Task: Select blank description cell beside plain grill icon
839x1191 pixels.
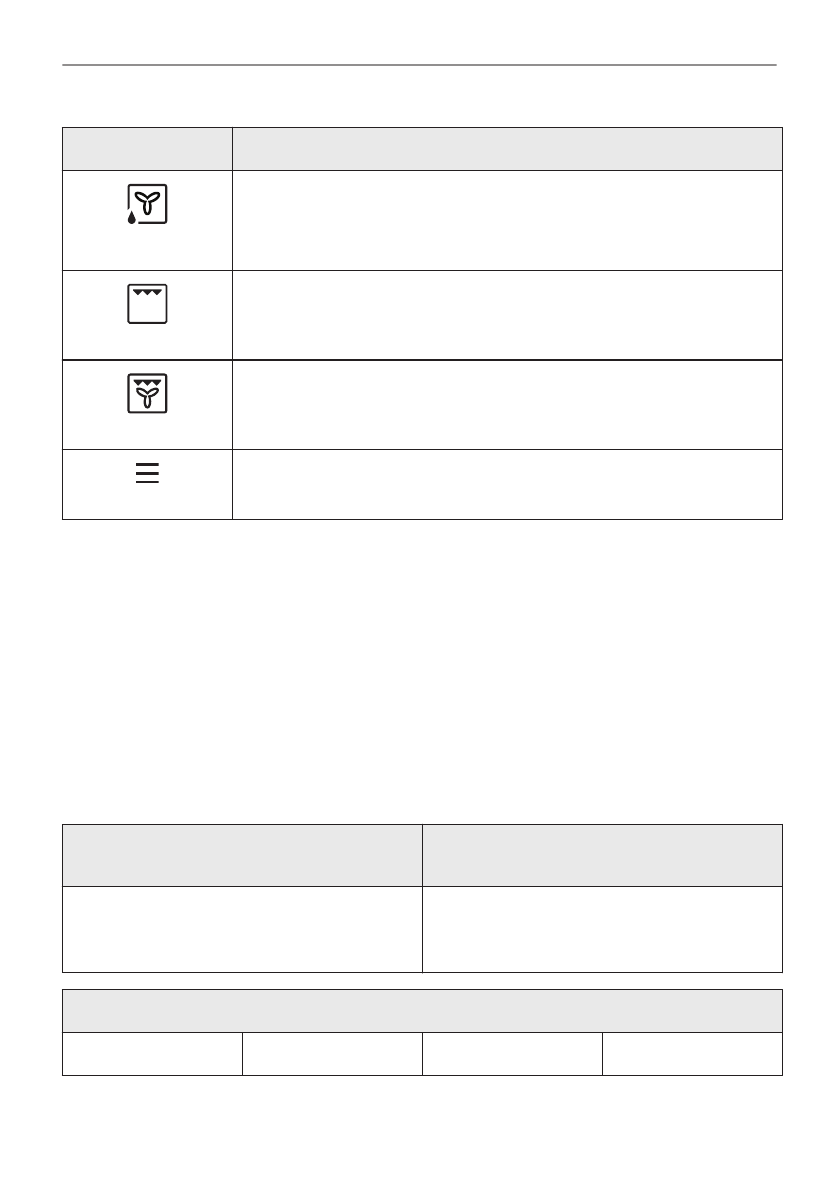Action: click(506, 314)
